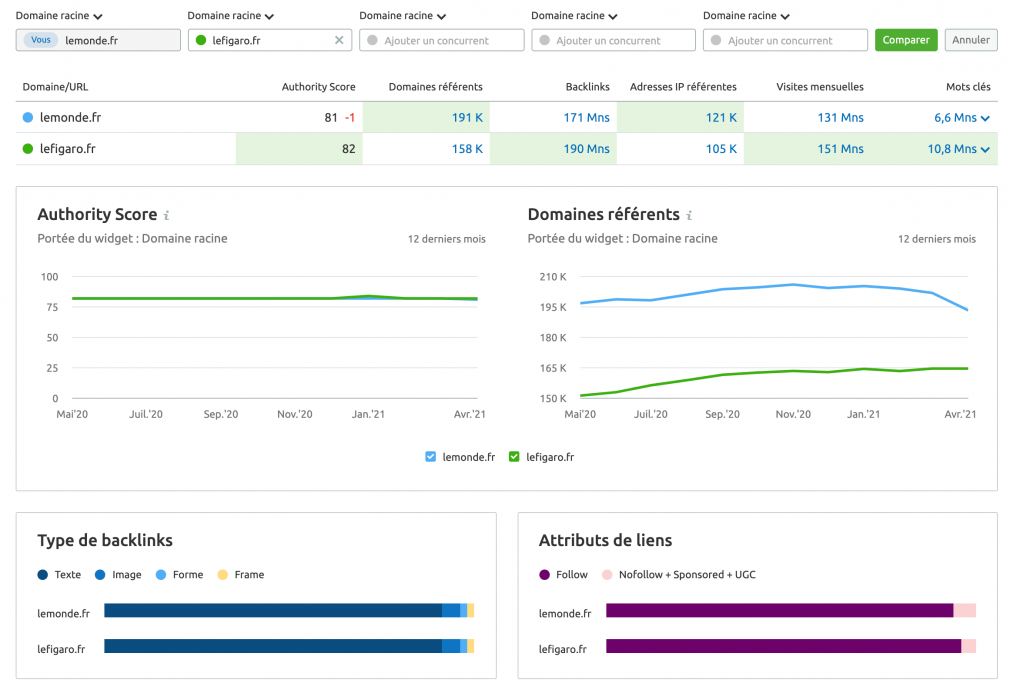Click the Frame legend dot
Screen dimensions: 1010x693
[222, 574]
